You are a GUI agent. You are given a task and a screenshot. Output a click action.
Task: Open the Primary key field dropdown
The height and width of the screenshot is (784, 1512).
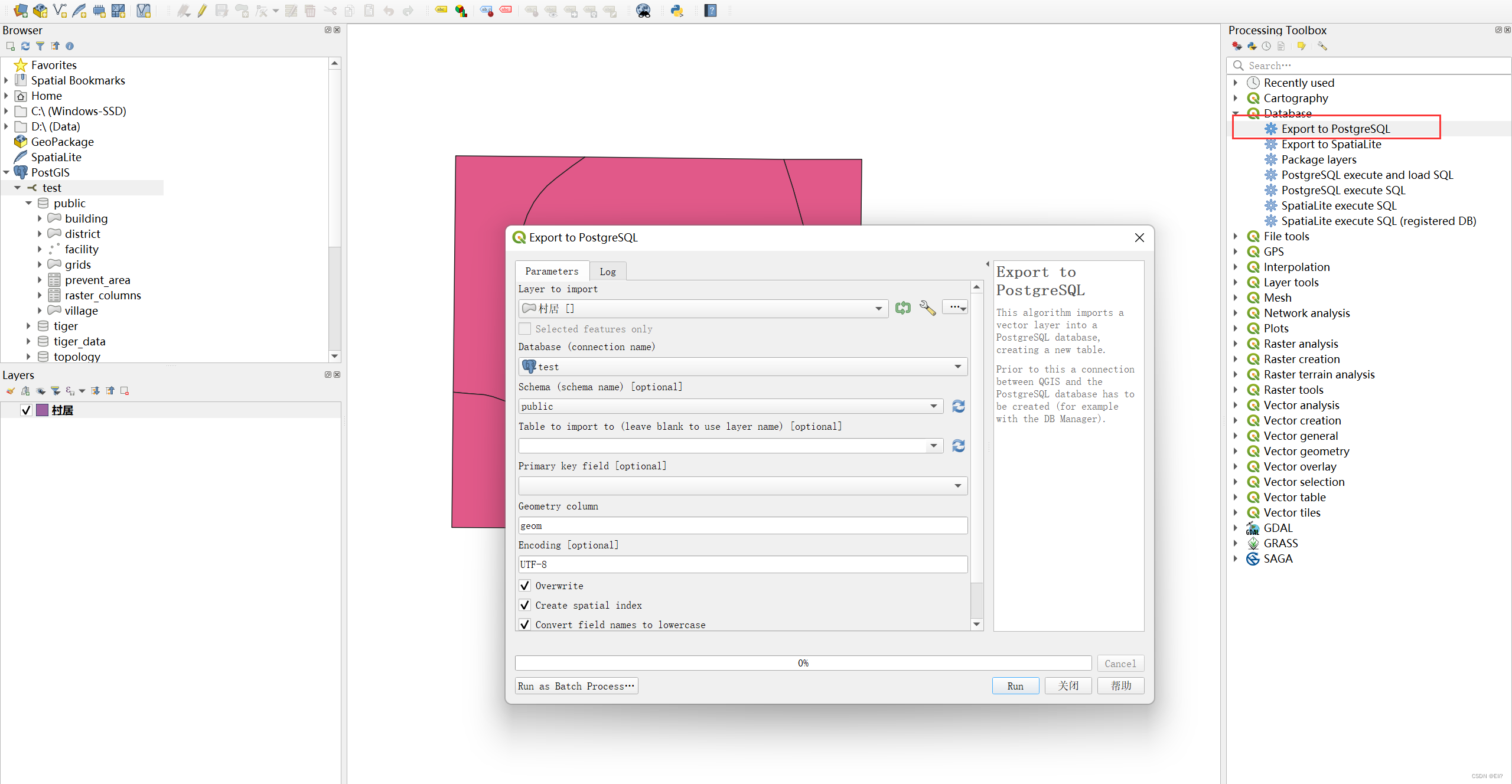pyautogui.click(x=743, y=486)
